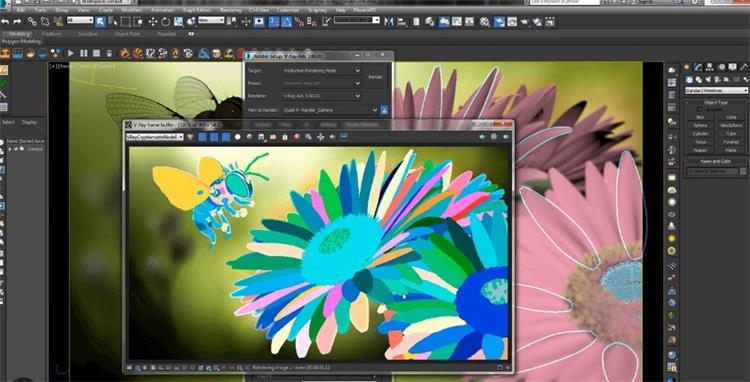This screenshot has height=382, width=750.
Task: Open Select by Name tool
Action: [x=113, y=22]
